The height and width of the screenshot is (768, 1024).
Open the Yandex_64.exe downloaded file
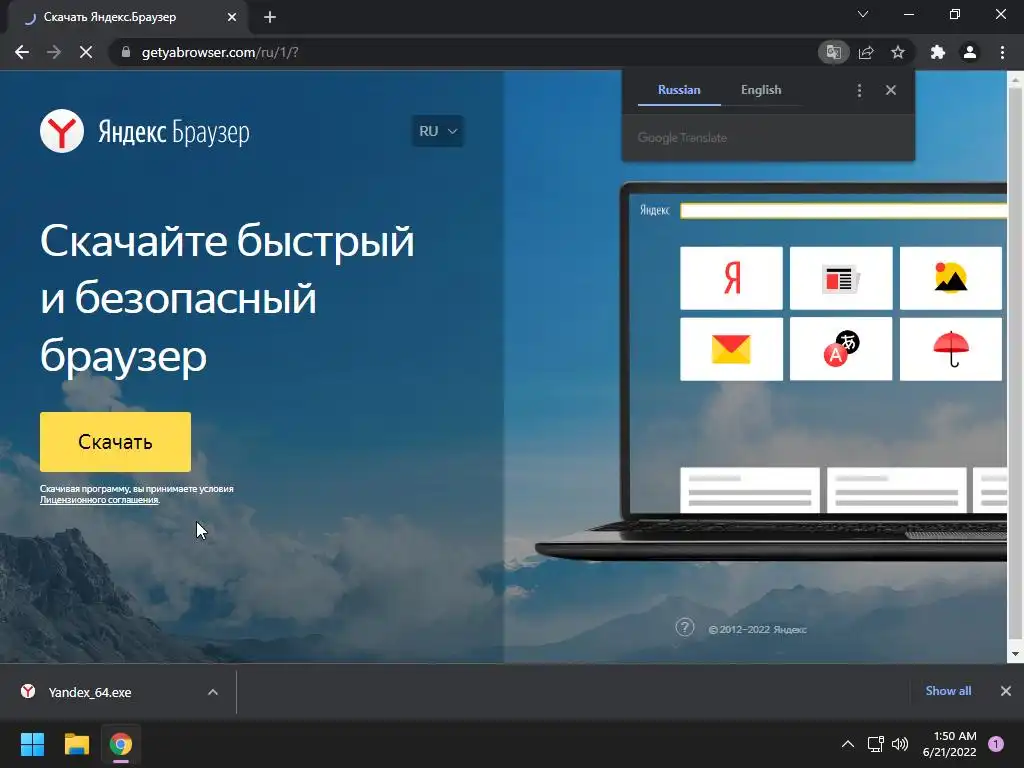[90, 692]
